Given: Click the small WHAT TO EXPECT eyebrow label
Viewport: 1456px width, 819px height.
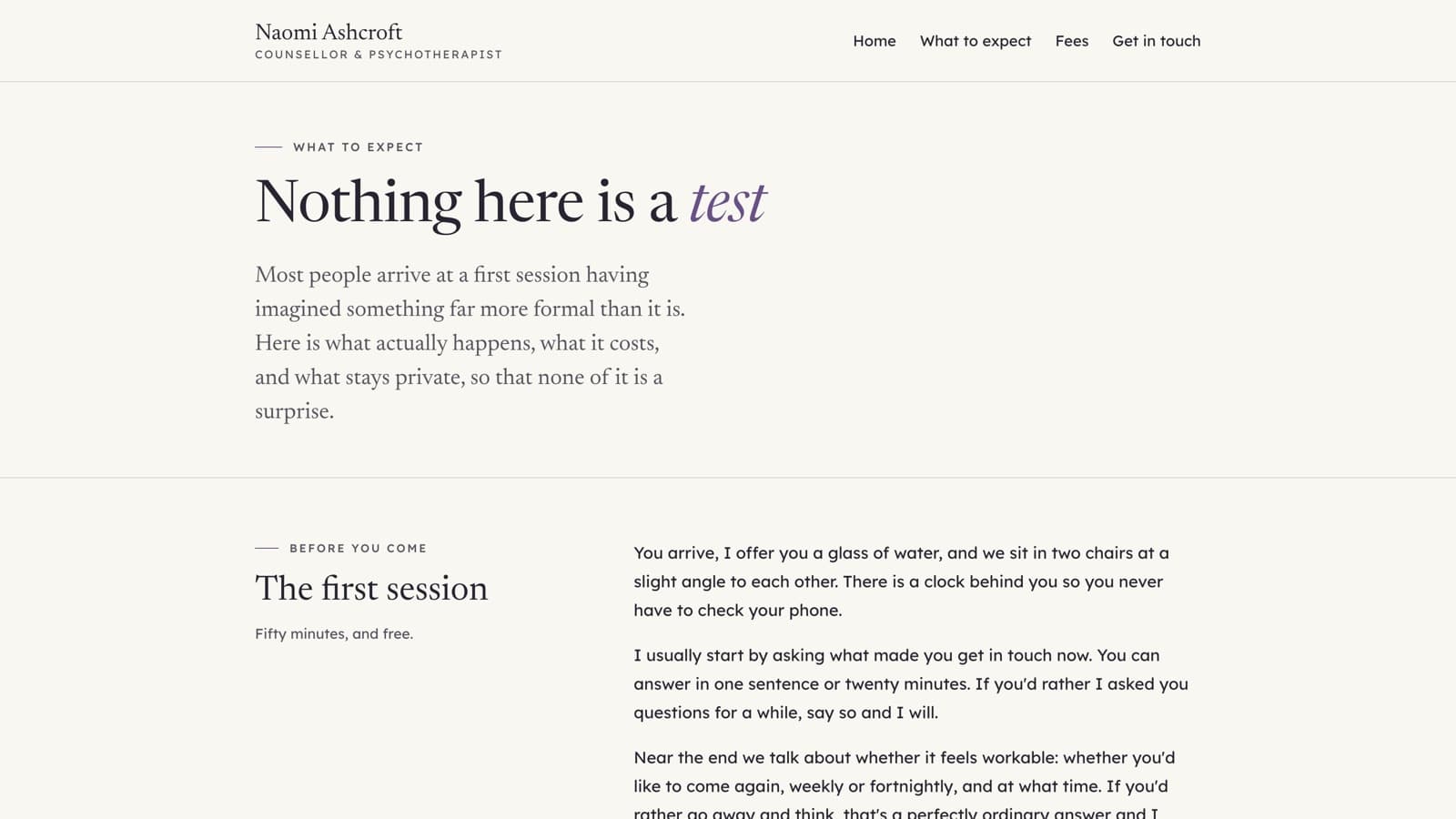Looking at the screenshot, I should [358, 147].
